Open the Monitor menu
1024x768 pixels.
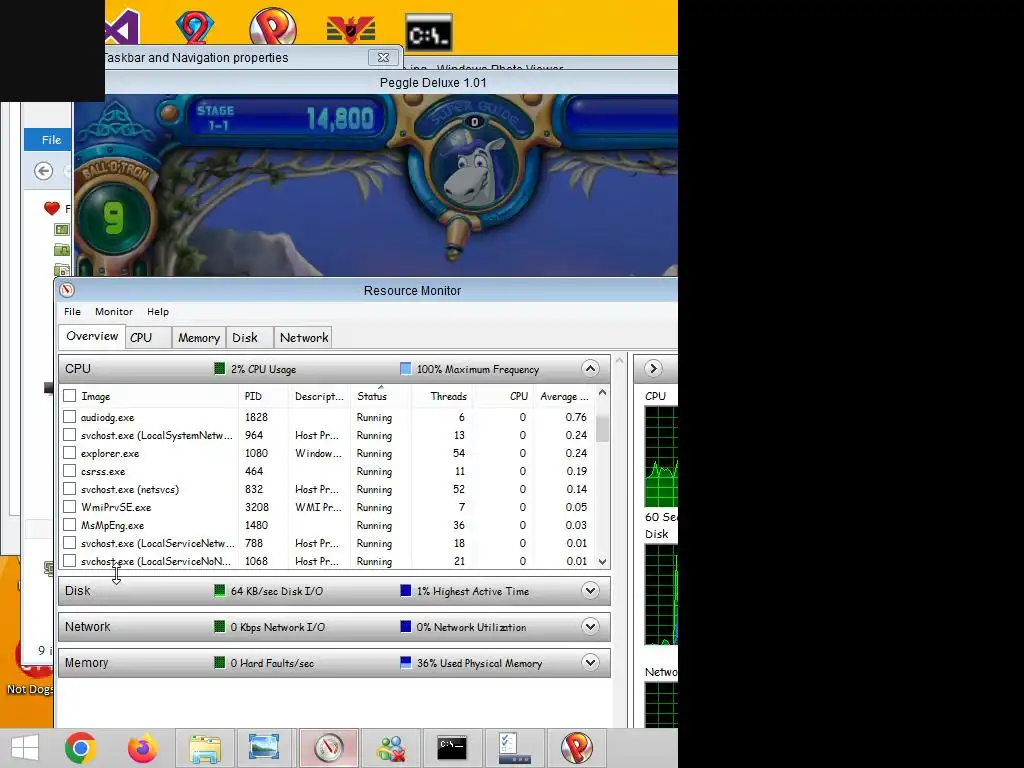[x=114, y=312]
